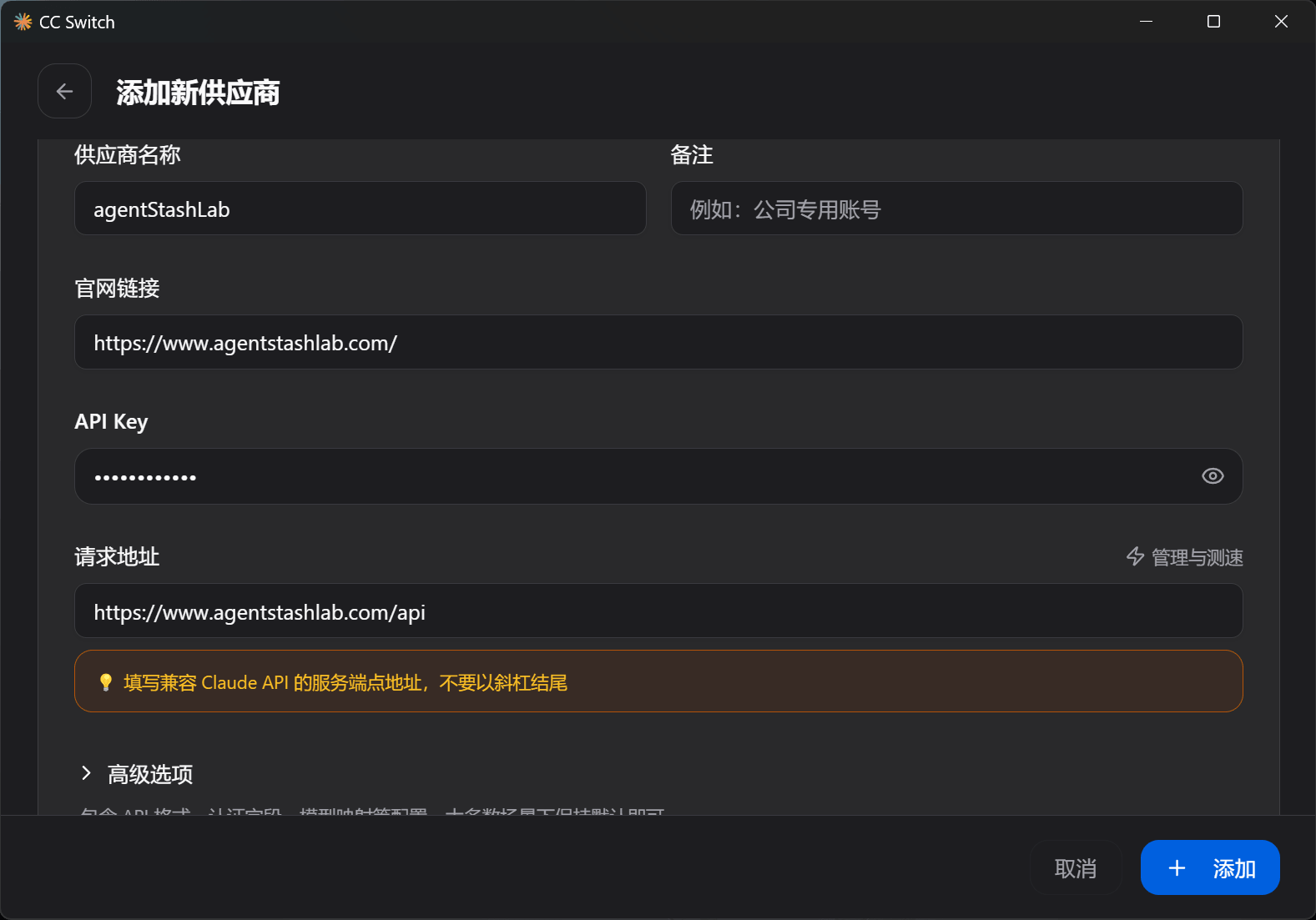
Task: Minimize the CC Switch window
Action: 1146,22
